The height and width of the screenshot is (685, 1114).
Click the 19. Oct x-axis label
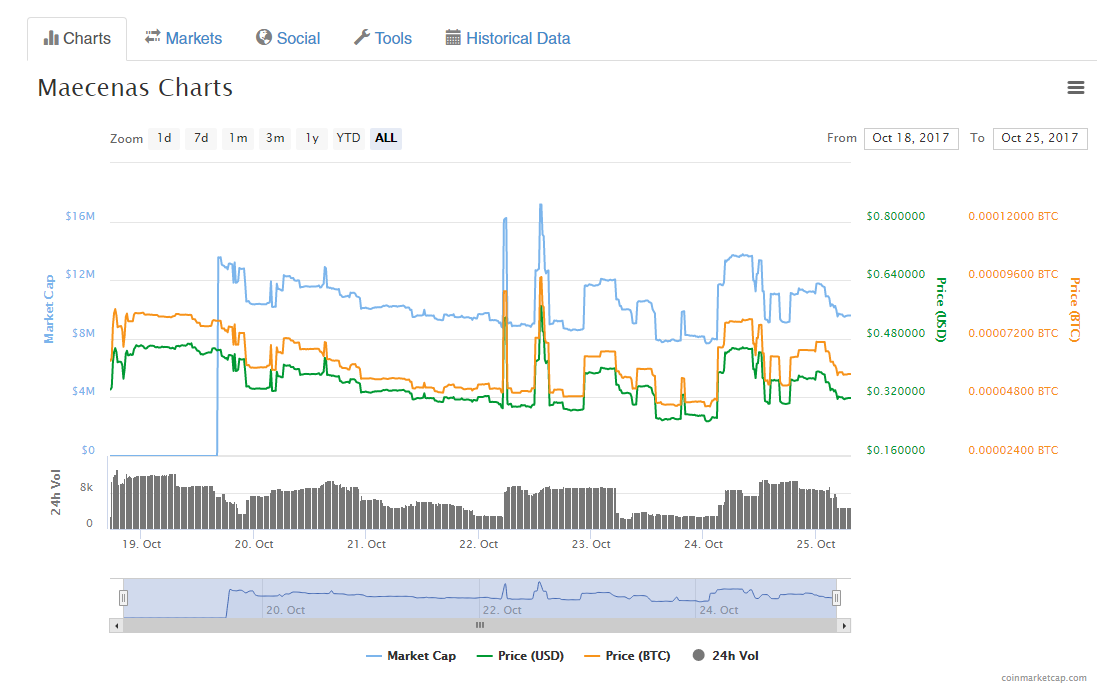point(141,544)
